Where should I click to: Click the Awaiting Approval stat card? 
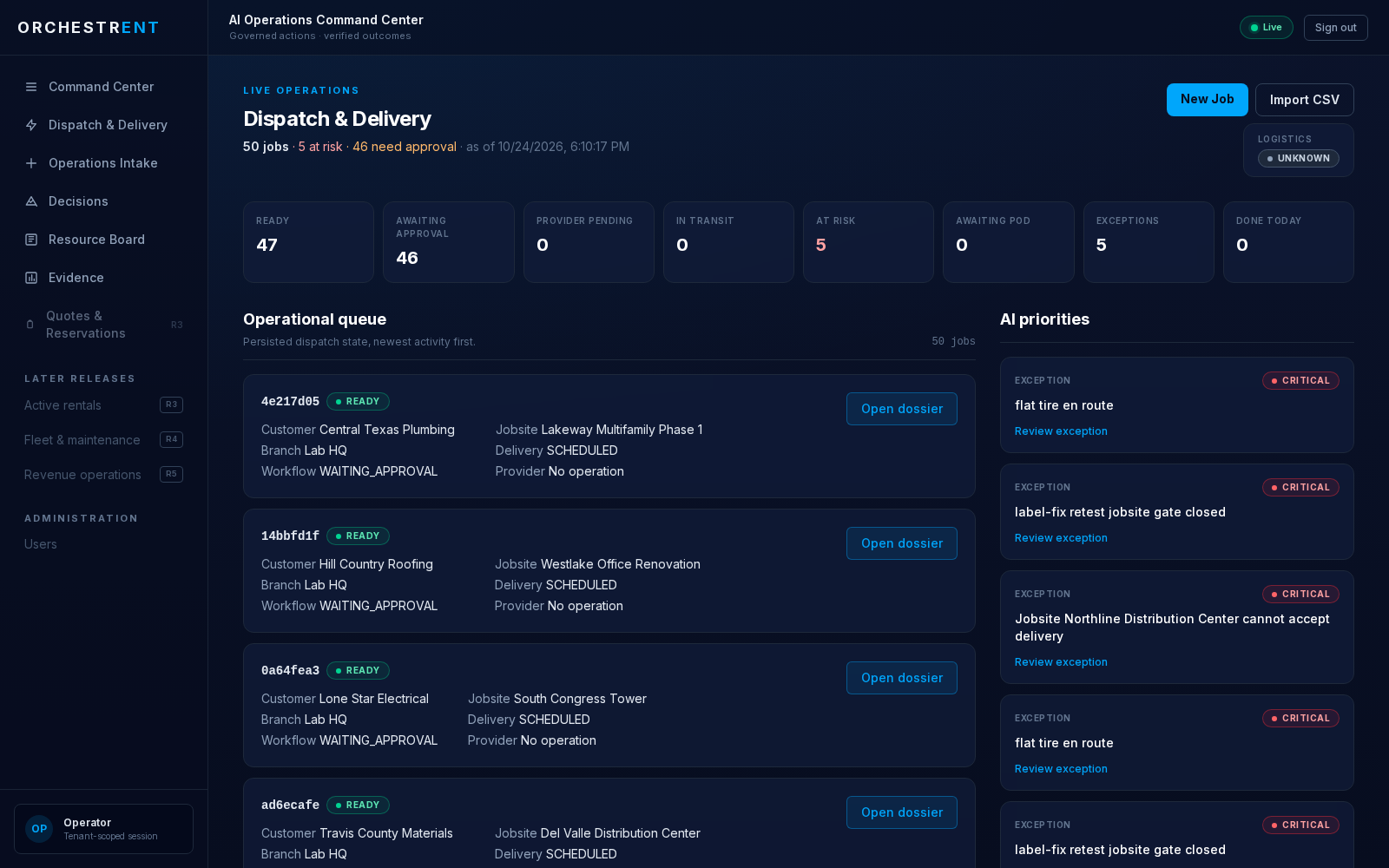tap(448, 242)
